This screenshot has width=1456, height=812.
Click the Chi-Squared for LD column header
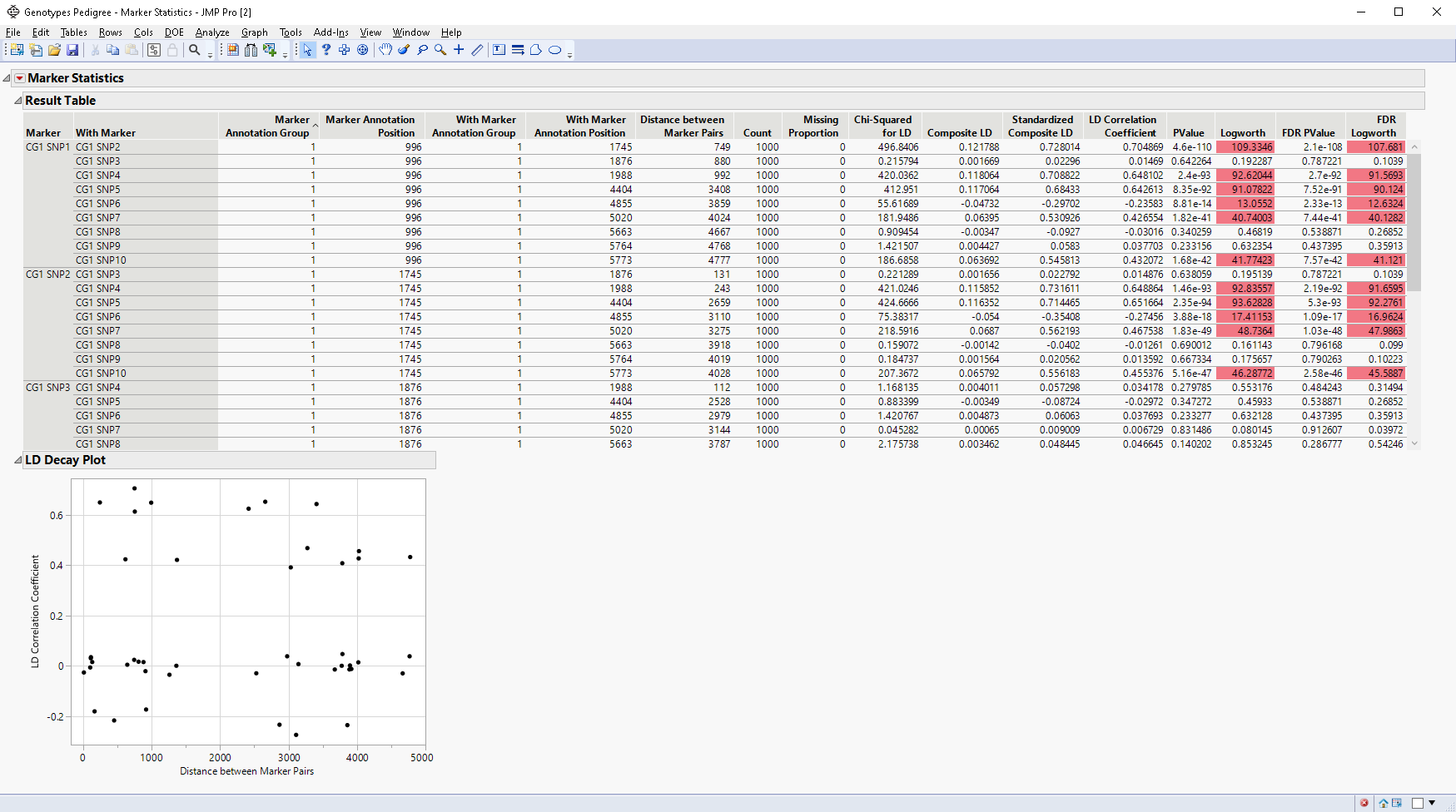click(x=882, y=126)
